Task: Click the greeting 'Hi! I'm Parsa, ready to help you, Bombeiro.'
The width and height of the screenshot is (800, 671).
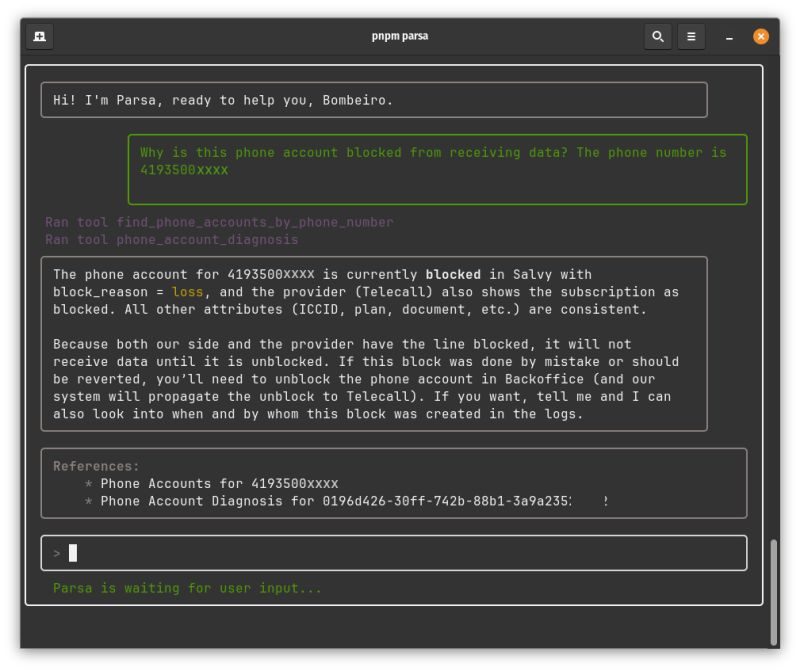Action: tap(223, 100)
